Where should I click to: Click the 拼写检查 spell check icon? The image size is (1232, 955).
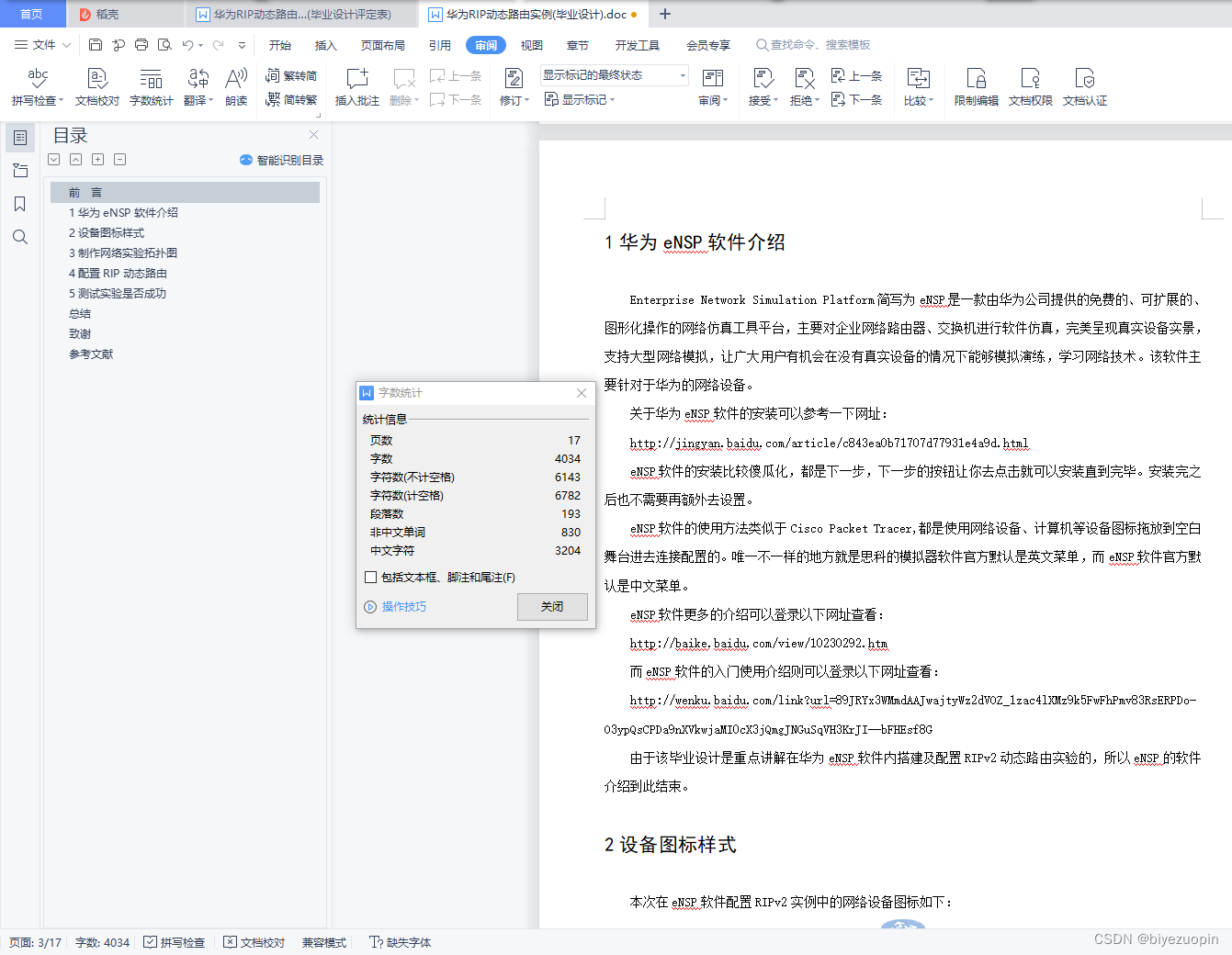(x=37, y=87)
